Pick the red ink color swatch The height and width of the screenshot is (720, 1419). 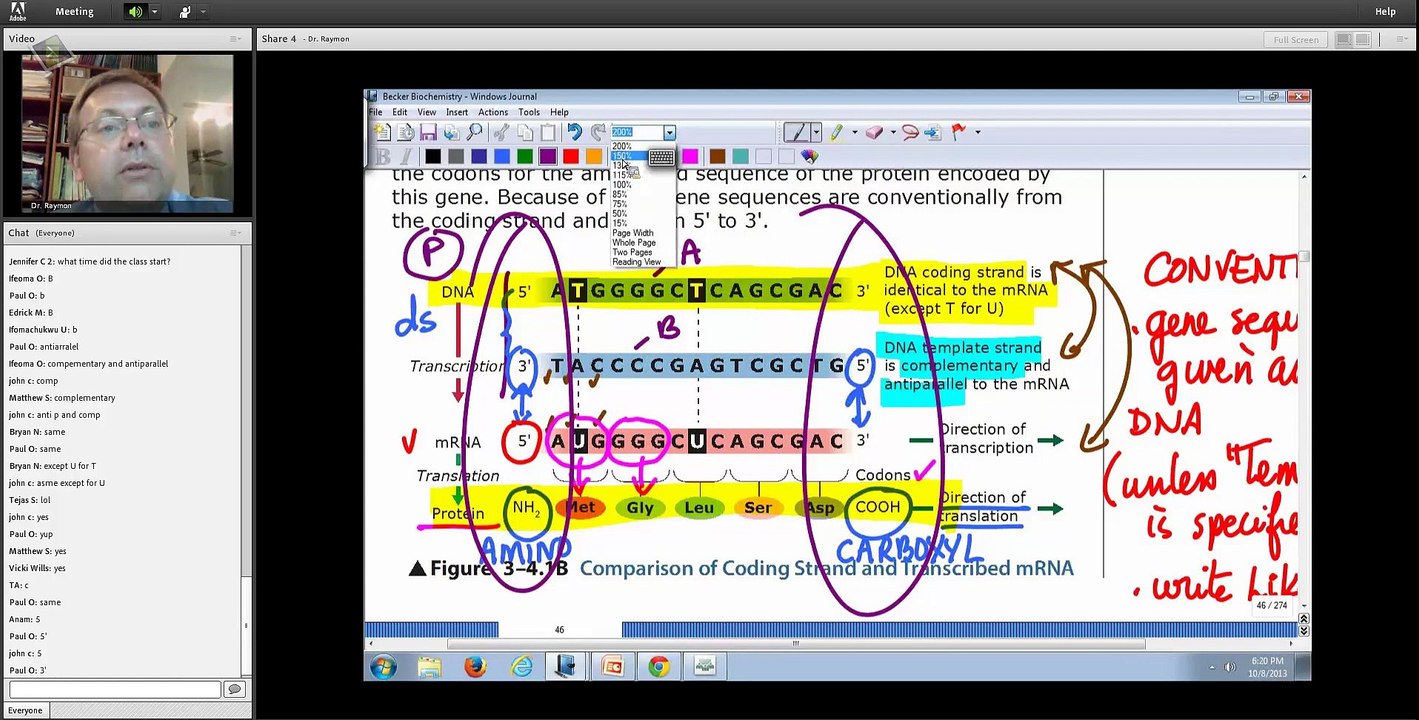pyautogui.click(x=571, y=156)
